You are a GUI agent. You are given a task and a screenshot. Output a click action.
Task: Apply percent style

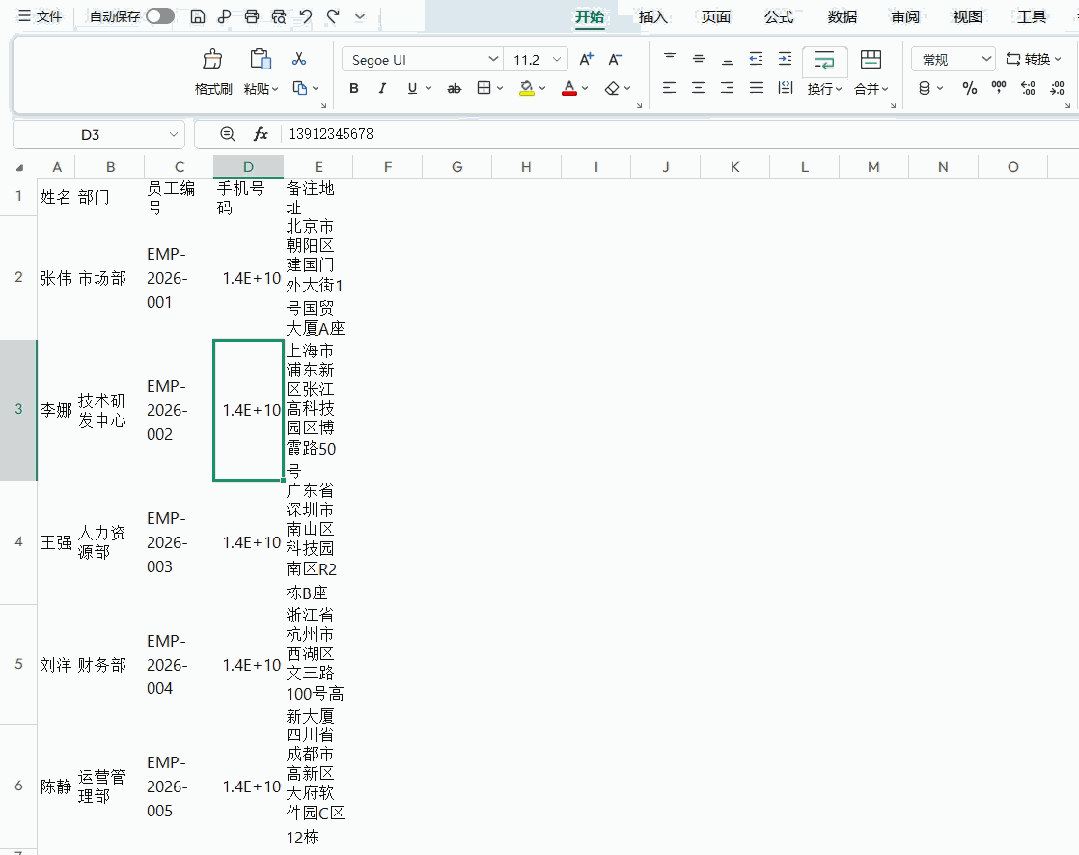(970, 88)
